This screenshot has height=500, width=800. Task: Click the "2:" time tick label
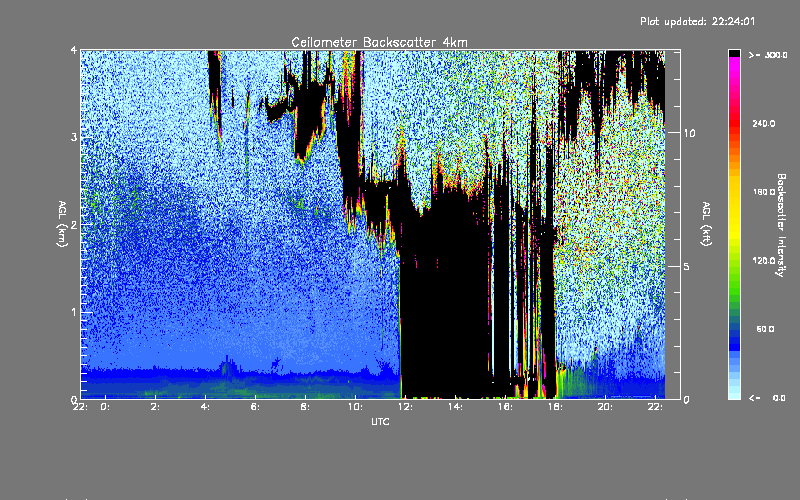tap(155, 407)
